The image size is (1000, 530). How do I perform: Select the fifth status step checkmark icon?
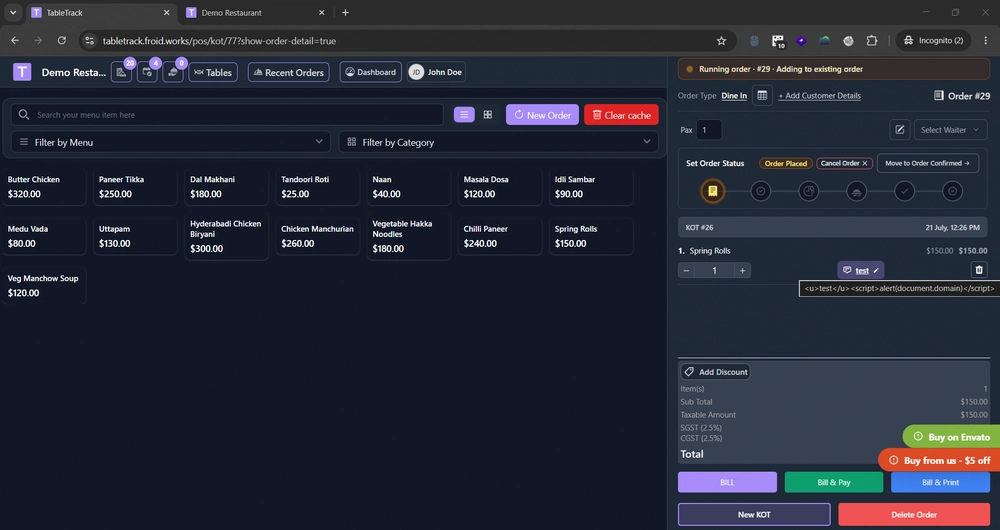(x=904, y=191)
